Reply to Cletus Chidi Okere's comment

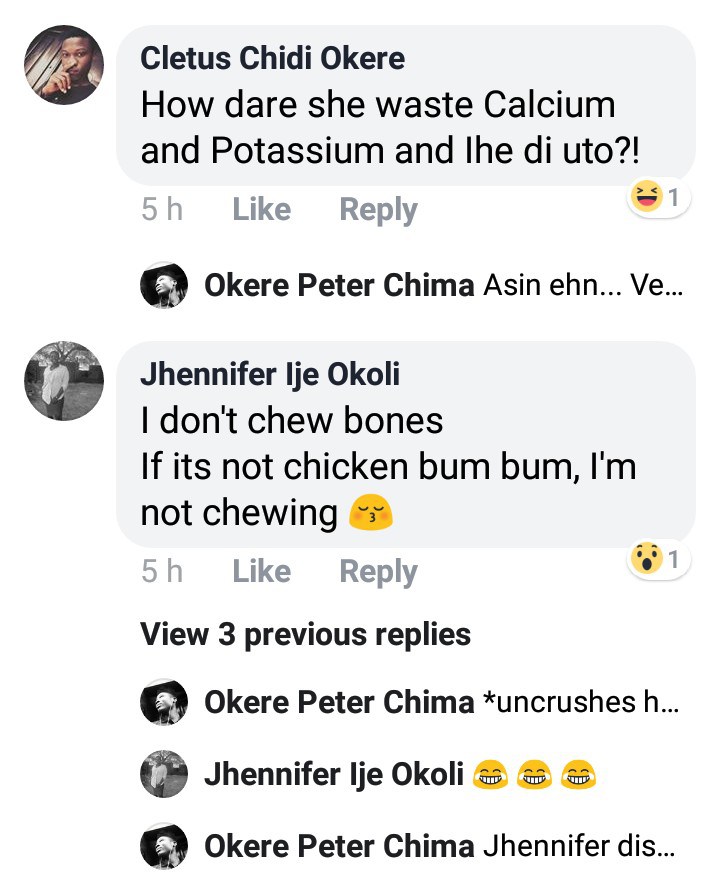coord(378,210)
